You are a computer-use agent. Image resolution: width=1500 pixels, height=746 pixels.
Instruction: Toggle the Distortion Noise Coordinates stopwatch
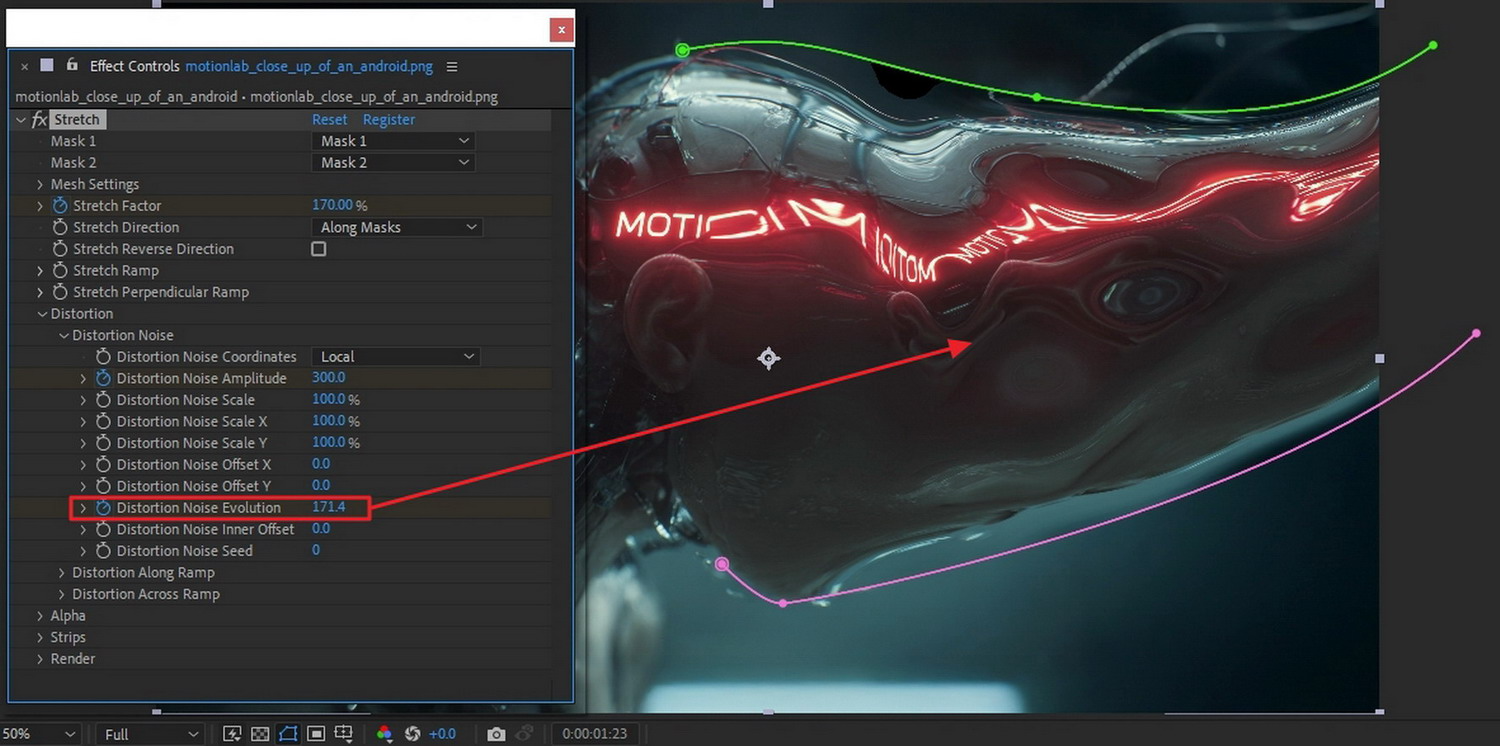[103, 357]
